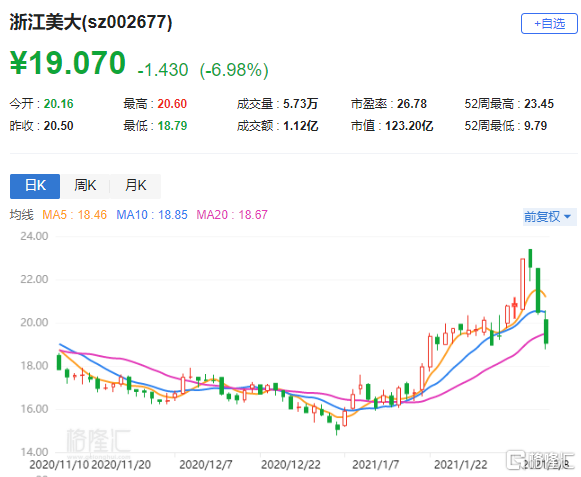Switch to the 周K tab
The height and width of the screenshot is (477, 581).
click(x=85, y=186)
